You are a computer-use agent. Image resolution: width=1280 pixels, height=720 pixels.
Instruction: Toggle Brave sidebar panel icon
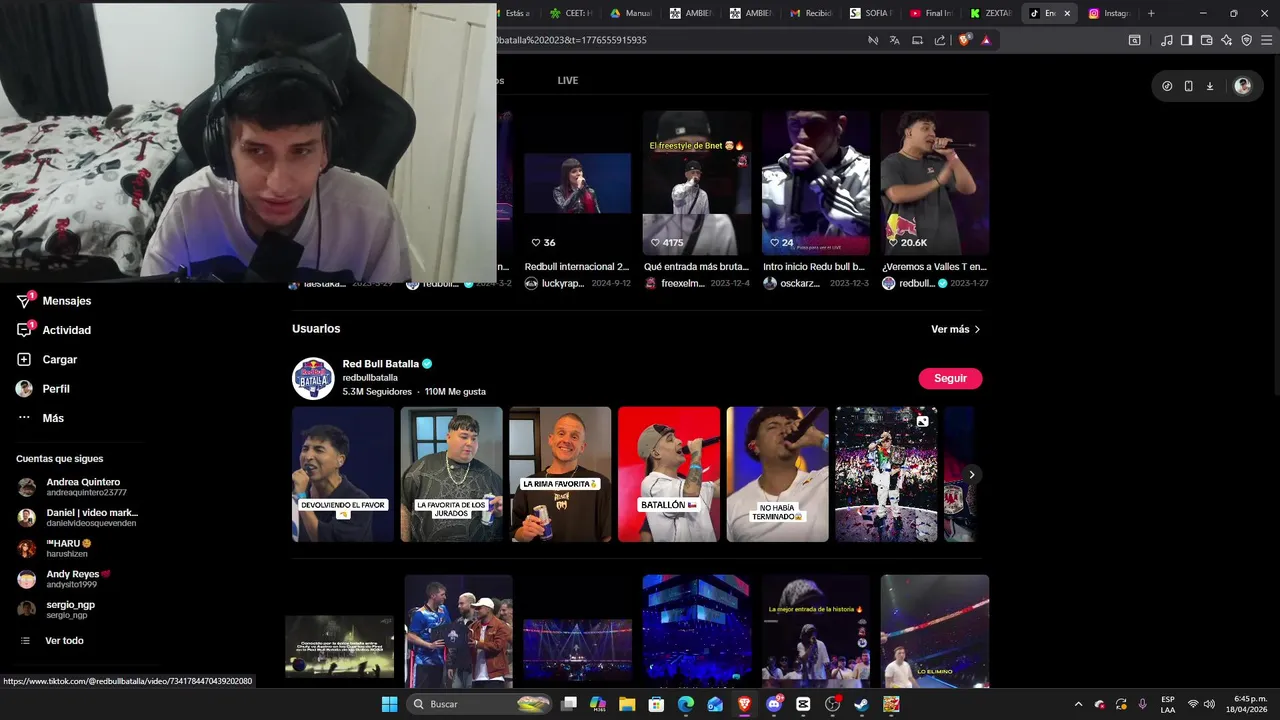(1187, 40)
